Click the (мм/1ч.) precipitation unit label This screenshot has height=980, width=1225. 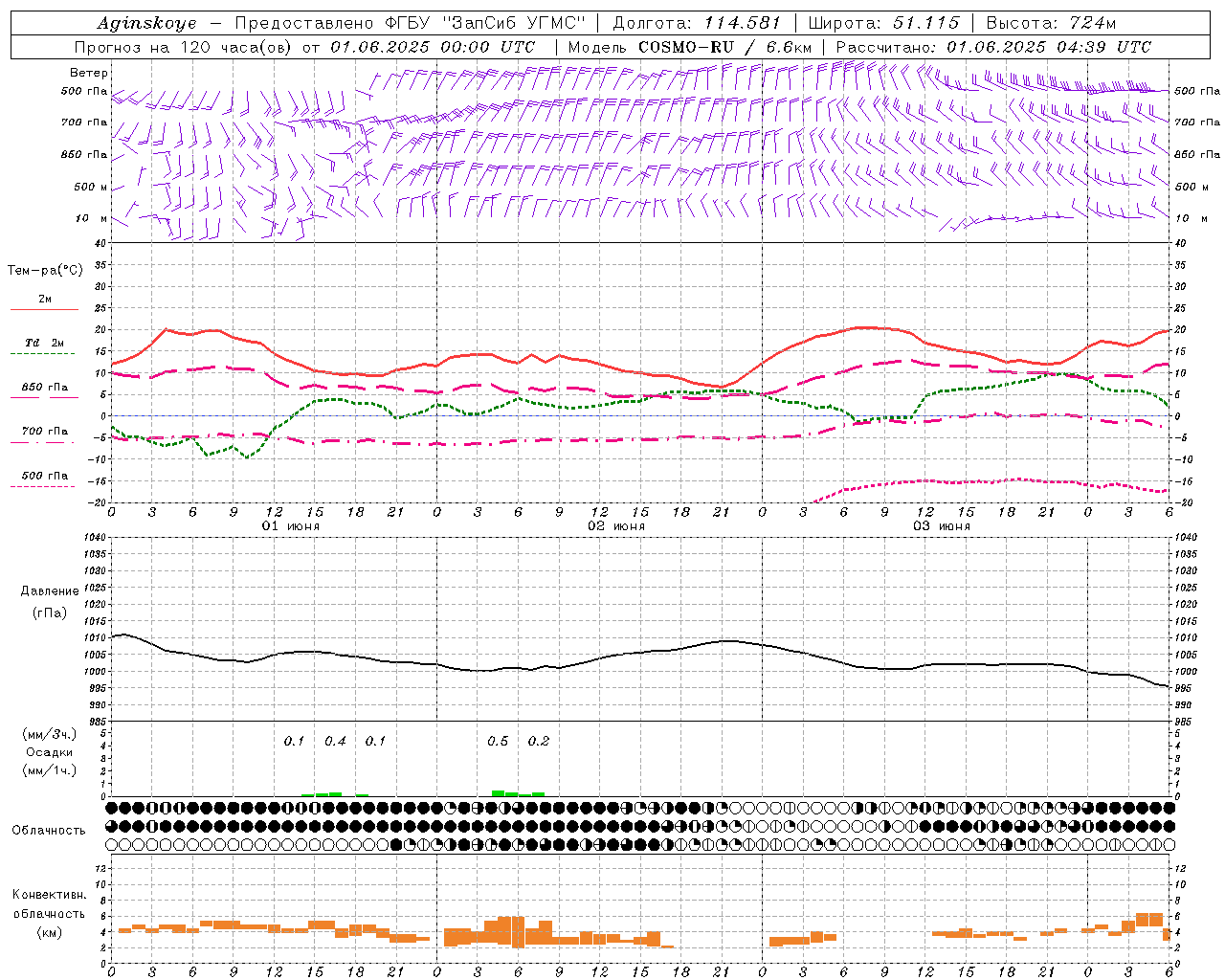point(50,770)
